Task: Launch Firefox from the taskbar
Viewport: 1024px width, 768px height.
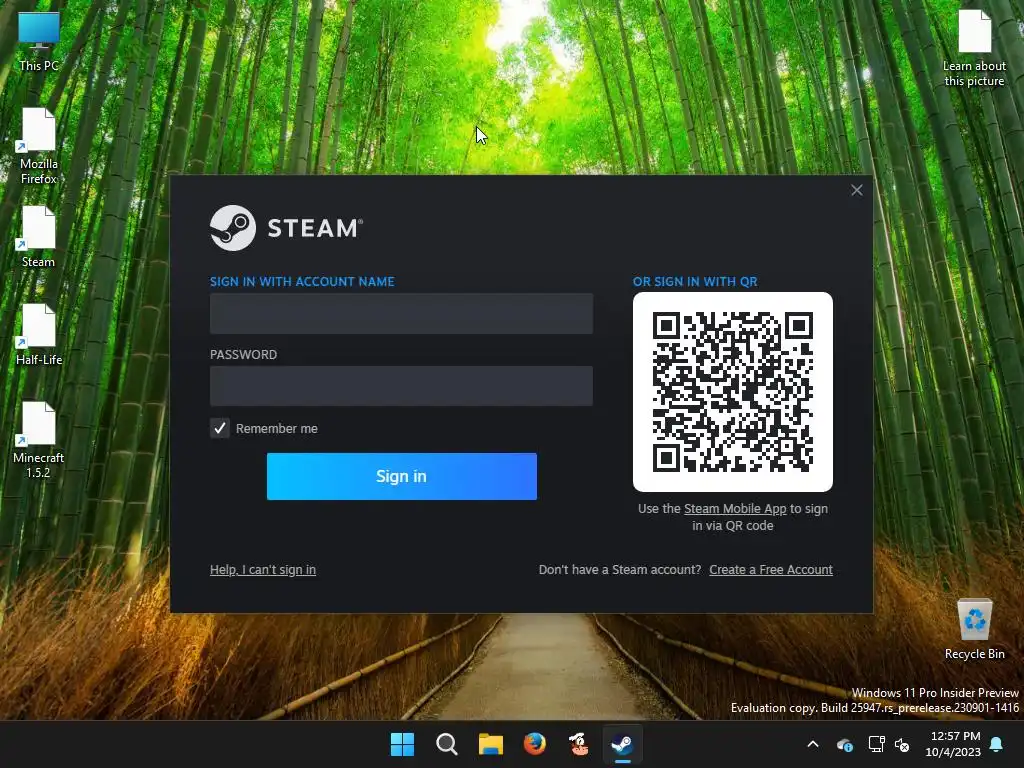Action: pos(535,744)
